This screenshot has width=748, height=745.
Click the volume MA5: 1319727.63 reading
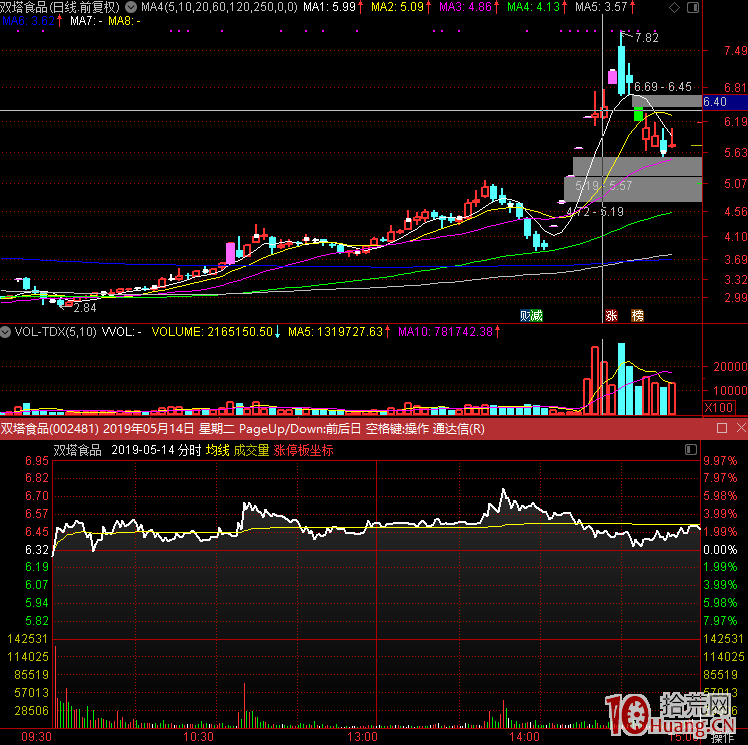[335, 331]
